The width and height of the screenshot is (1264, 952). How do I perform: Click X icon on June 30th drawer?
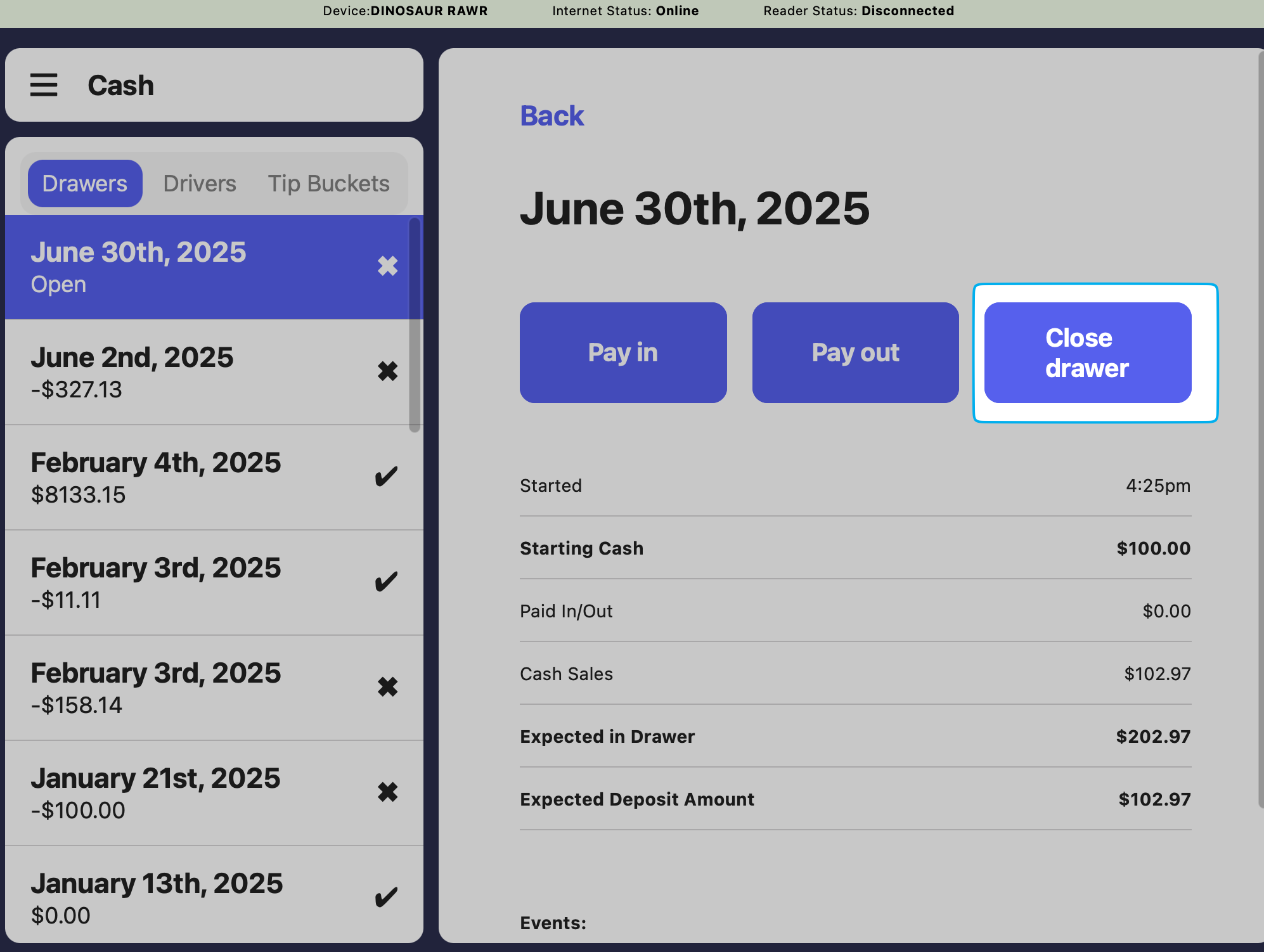click(387, 266)
